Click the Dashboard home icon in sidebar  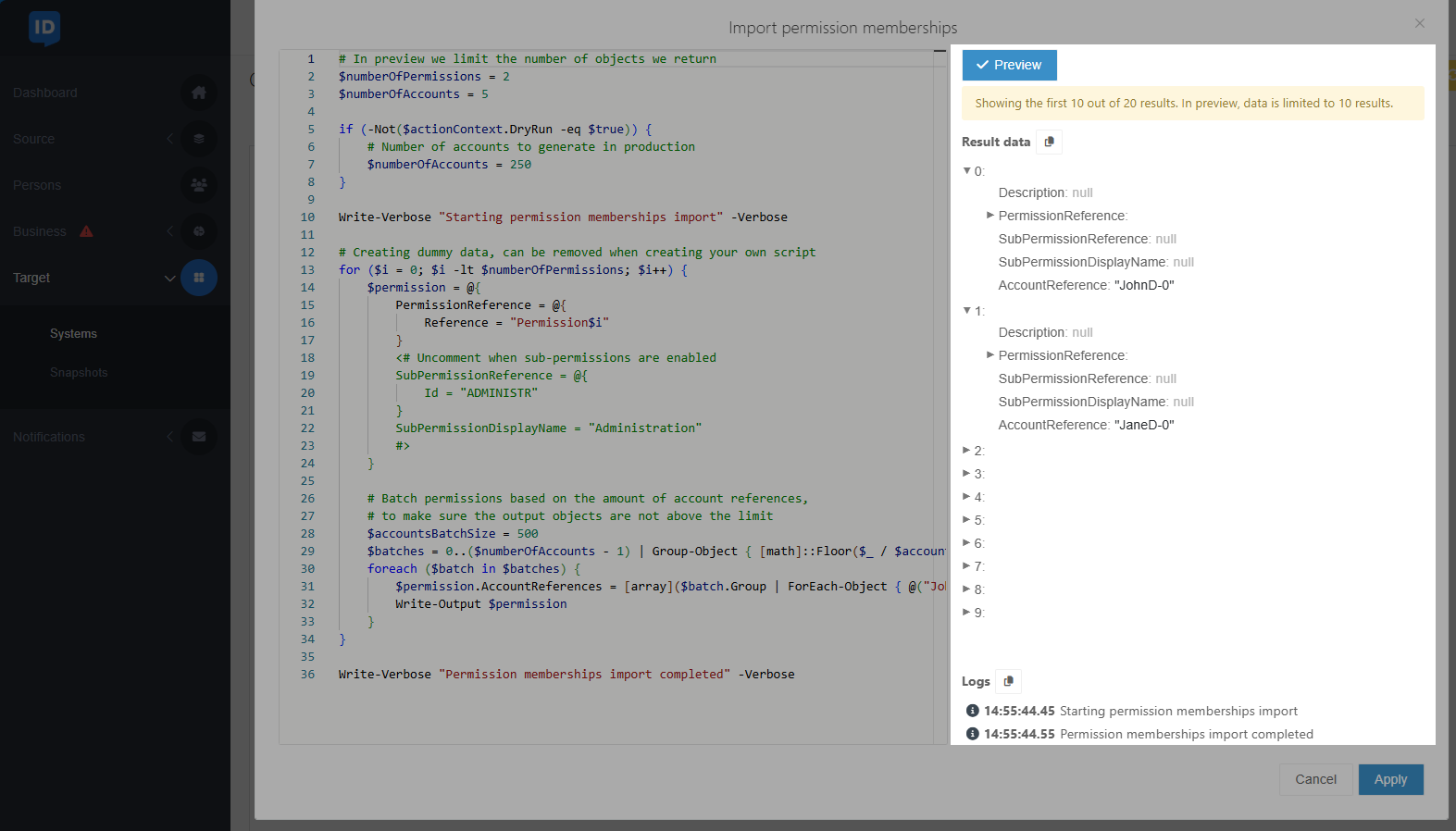(199, 93)
